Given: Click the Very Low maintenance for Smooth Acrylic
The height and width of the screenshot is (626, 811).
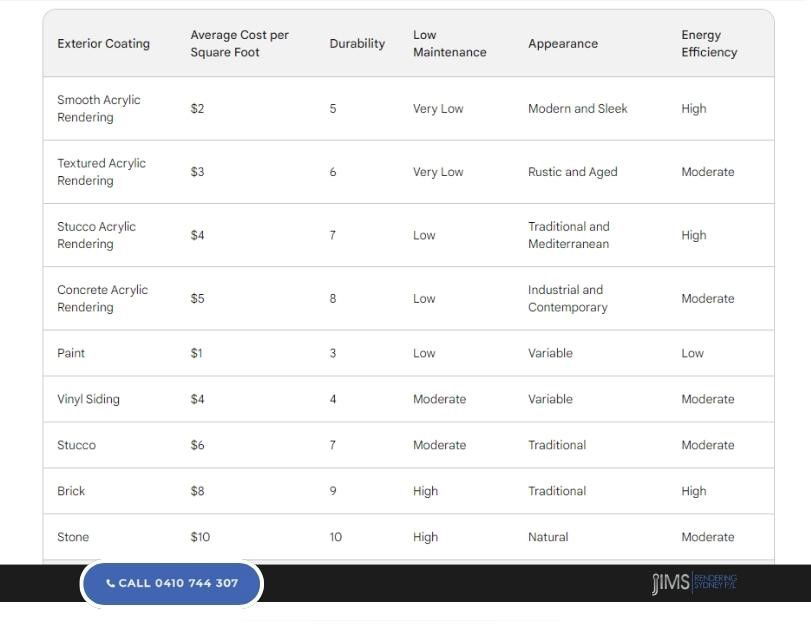Looking at the screenshot, I should 438,109.
